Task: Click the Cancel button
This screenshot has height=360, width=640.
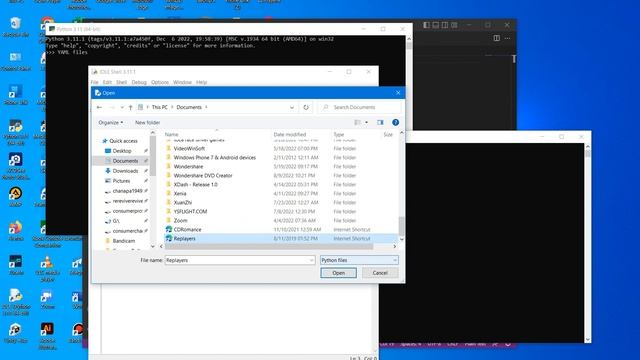Action: pos(380,273)
